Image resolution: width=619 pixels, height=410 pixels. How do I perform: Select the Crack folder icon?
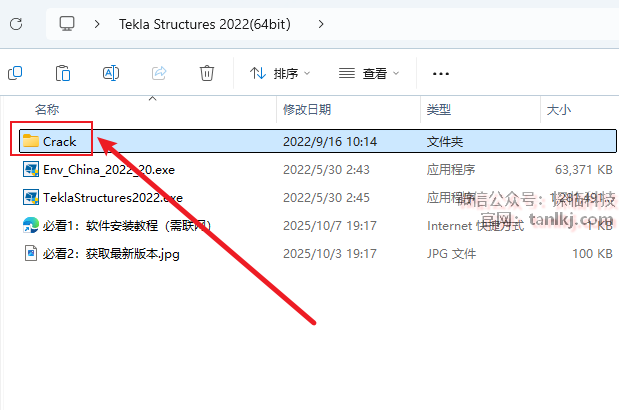(x=31, y=141)
